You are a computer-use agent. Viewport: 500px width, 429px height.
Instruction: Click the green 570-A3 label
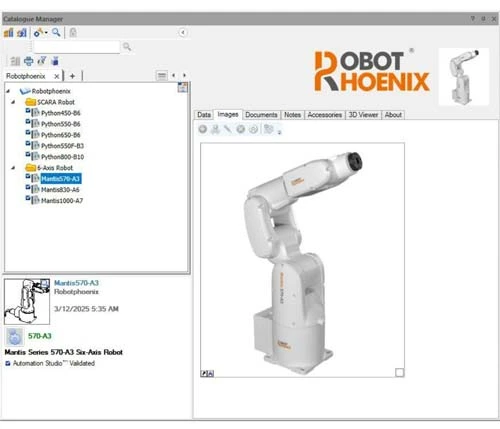tap(40, 336)
